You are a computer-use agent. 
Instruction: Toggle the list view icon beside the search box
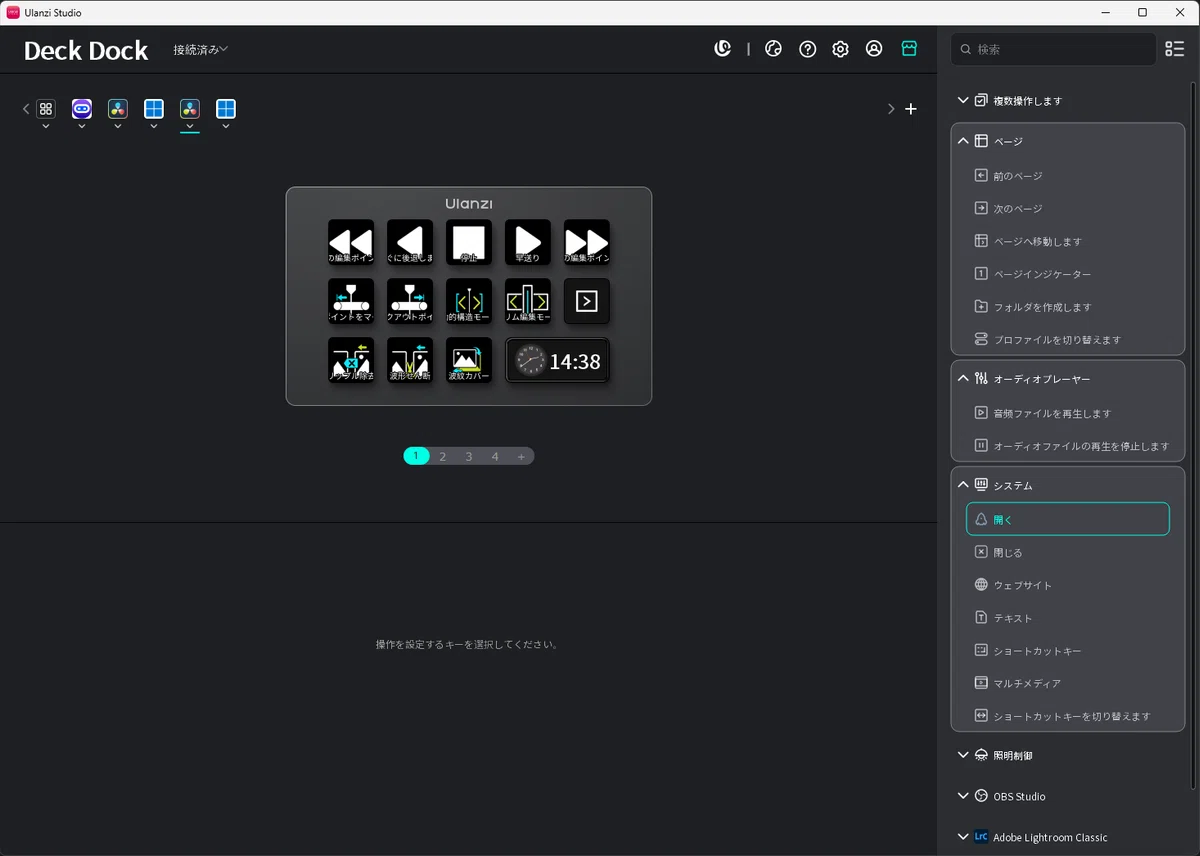(1175, 49)
